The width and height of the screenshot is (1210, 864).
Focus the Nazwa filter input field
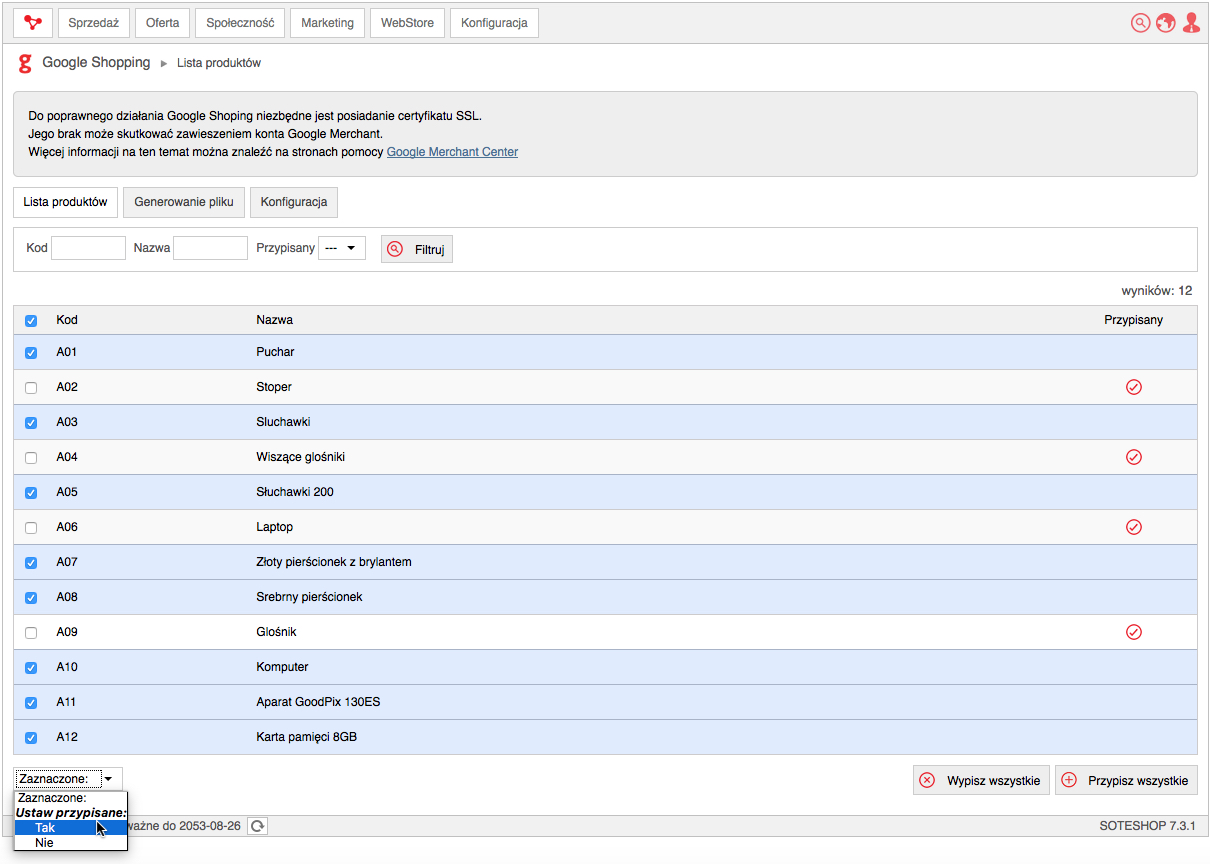[210, 248]
